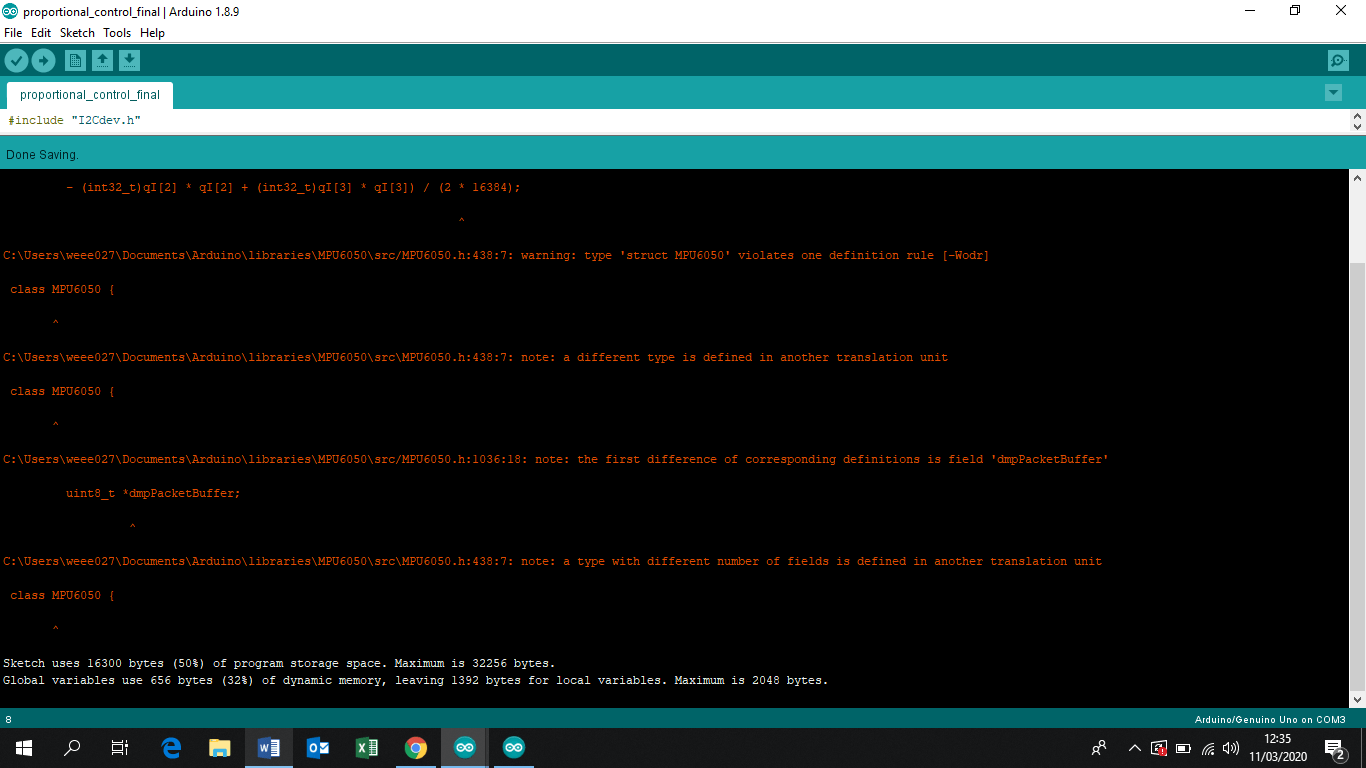This screenshot has width=1366, height=768.
Task: Open the Tools menu
Action: pos(117,33)
